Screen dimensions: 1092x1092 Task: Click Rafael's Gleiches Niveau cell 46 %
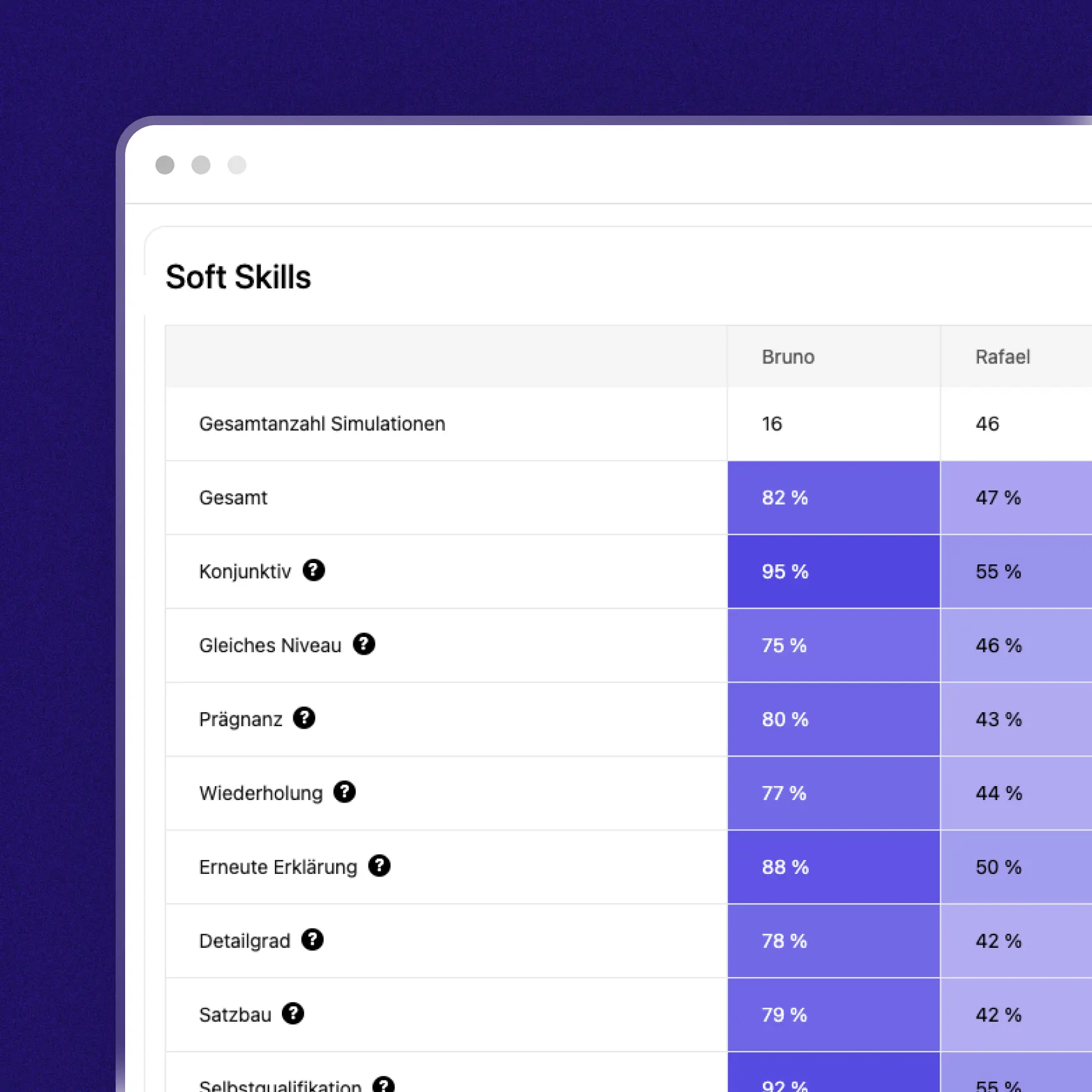(1016, 646)
